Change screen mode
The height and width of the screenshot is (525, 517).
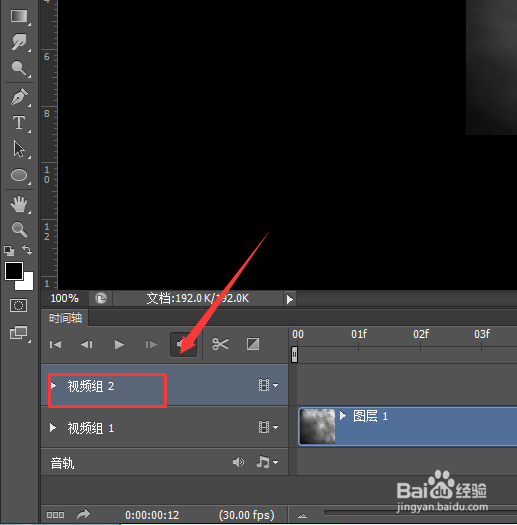coord(18,333)
